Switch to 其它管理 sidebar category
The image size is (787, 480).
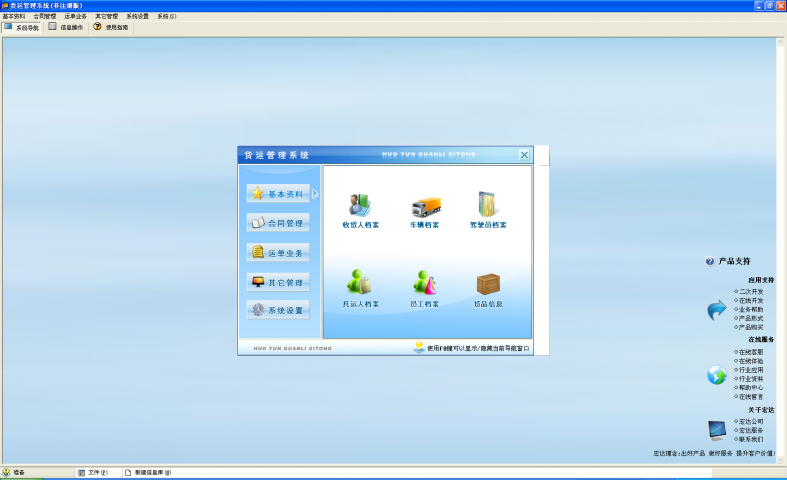tap(278, 282)
